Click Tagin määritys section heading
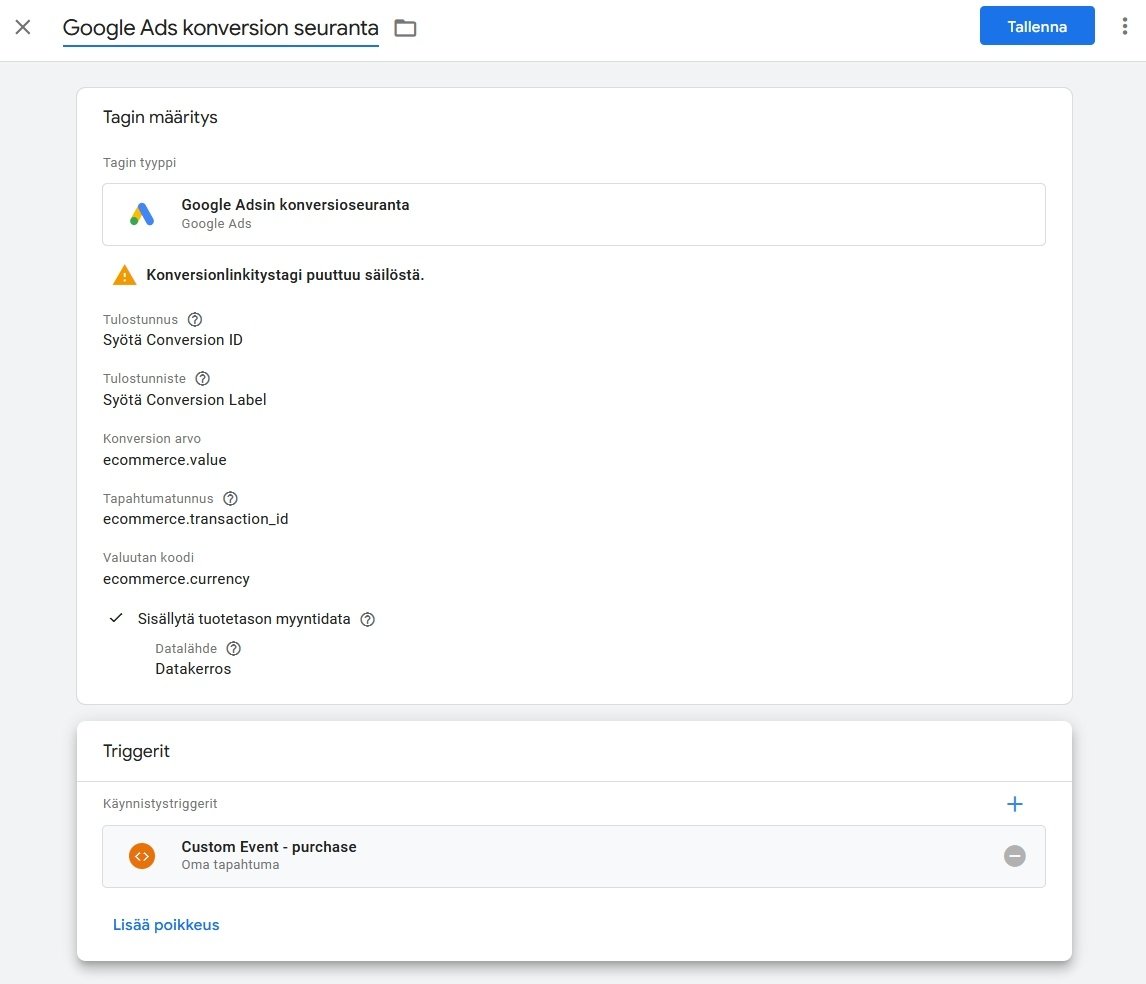The image size is (1146, 984). (160, 118)
